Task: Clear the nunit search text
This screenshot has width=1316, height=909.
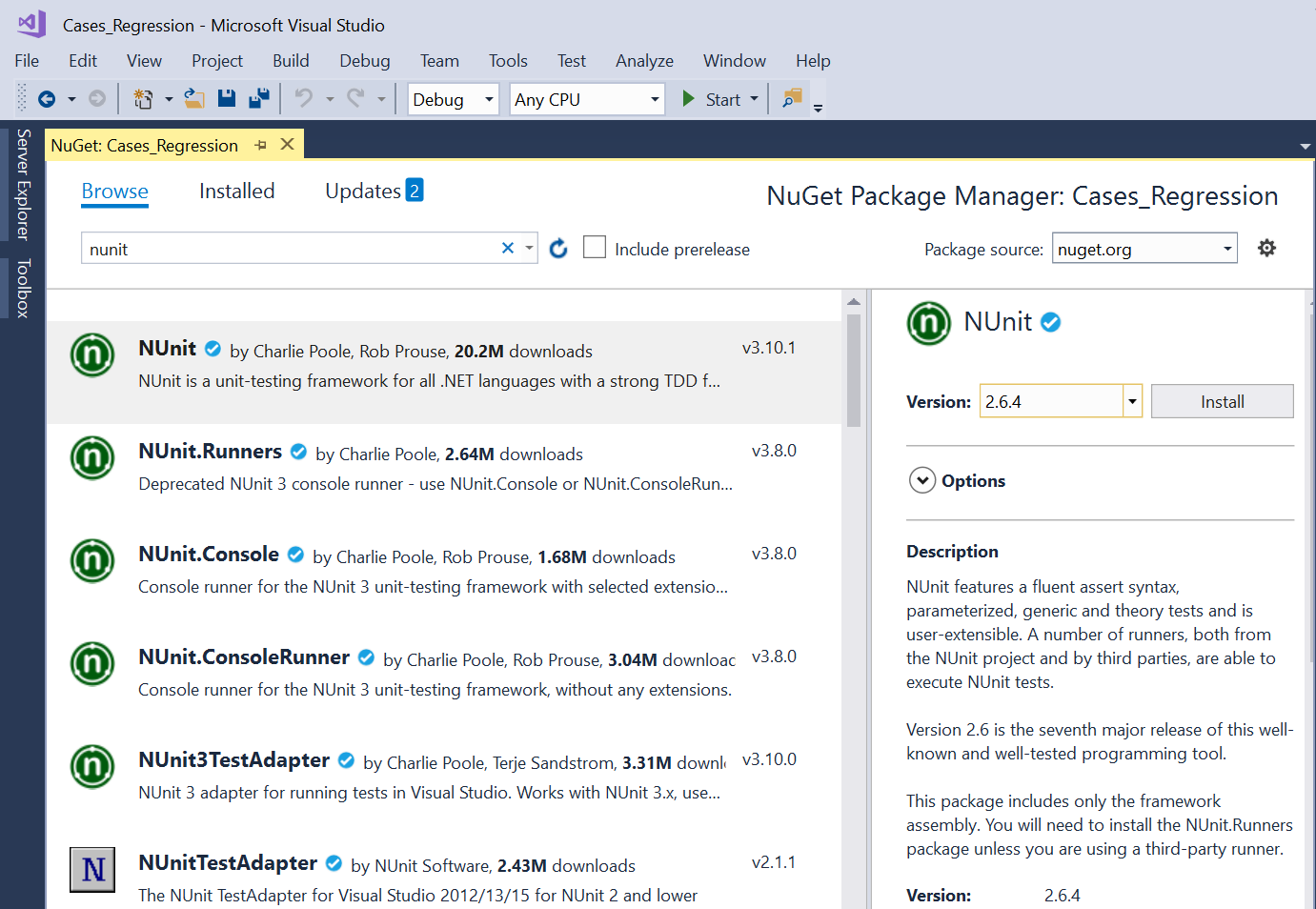Action: (x=508, y=249)
